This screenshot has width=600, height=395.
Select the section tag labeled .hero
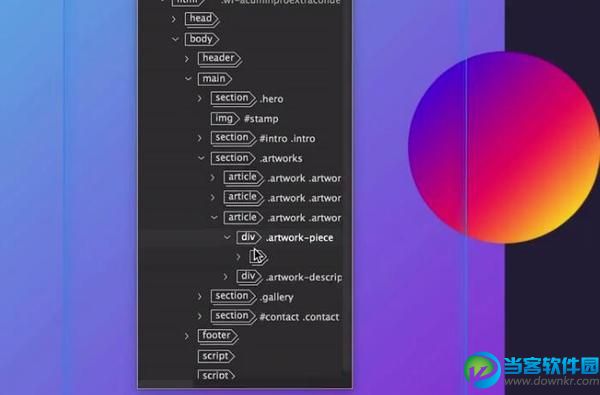233,98
